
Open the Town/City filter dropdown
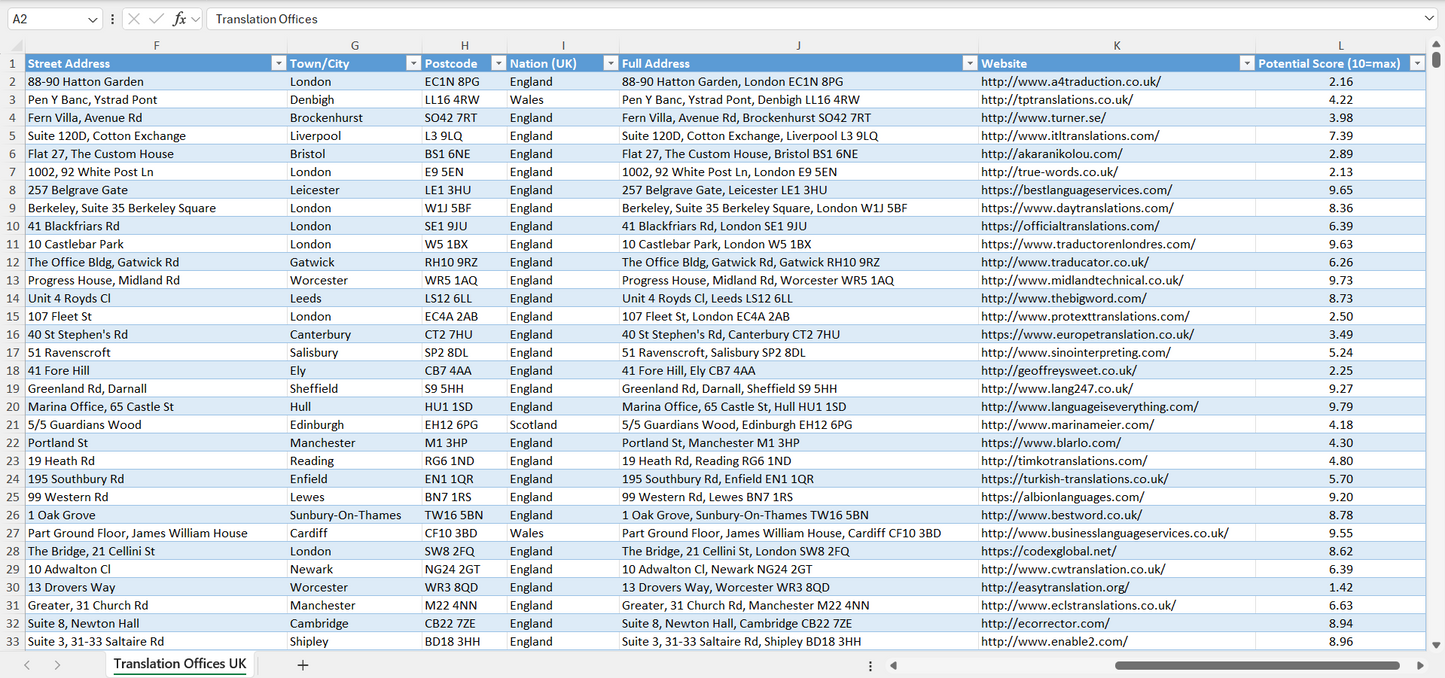tap(413, 63)
